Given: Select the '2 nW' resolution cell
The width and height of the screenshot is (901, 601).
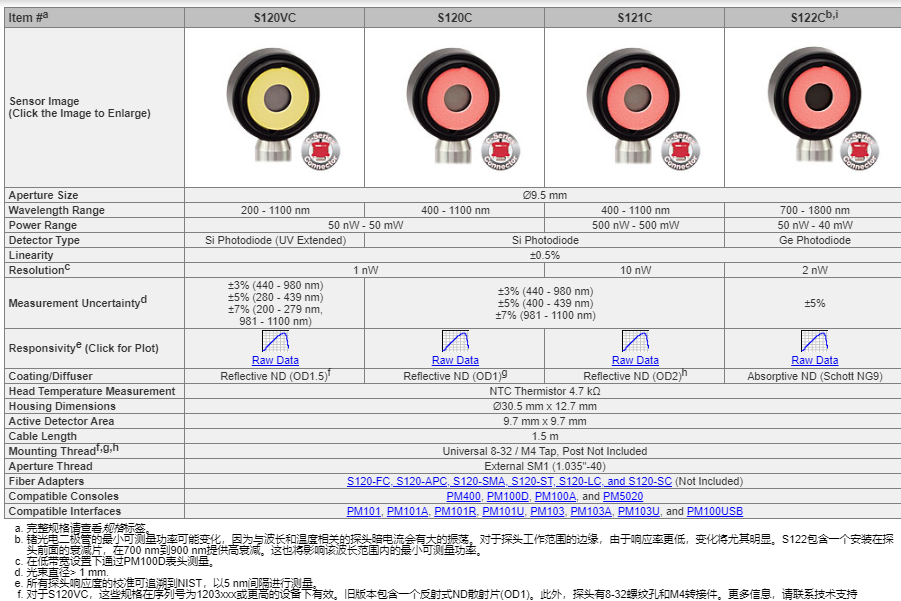Looking at the screenshot, I should tap(815, 270).
